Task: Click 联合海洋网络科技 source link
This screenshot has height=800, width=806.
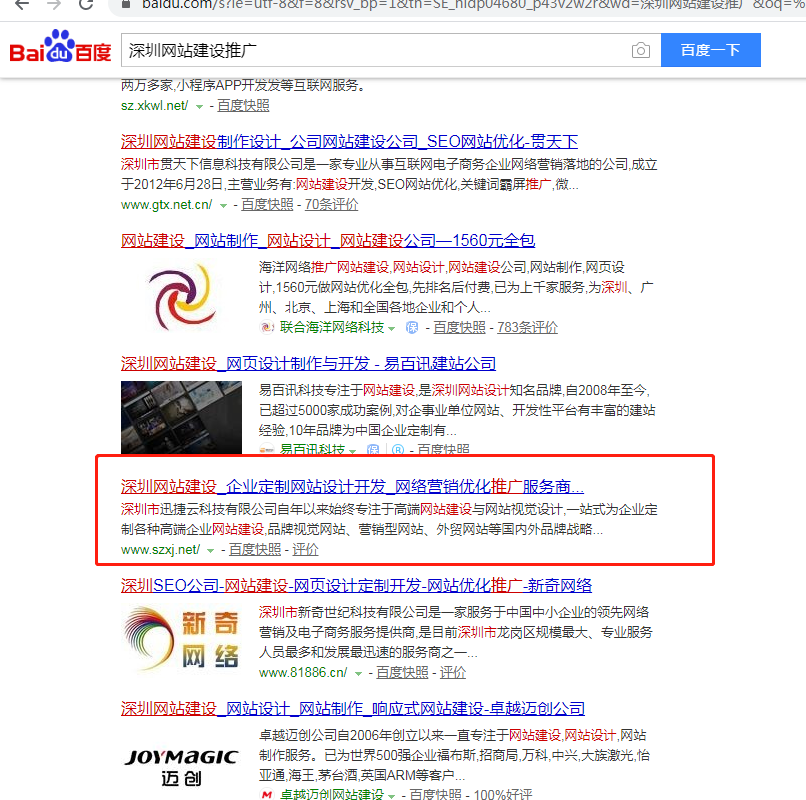Action: [x=332, y=327]
